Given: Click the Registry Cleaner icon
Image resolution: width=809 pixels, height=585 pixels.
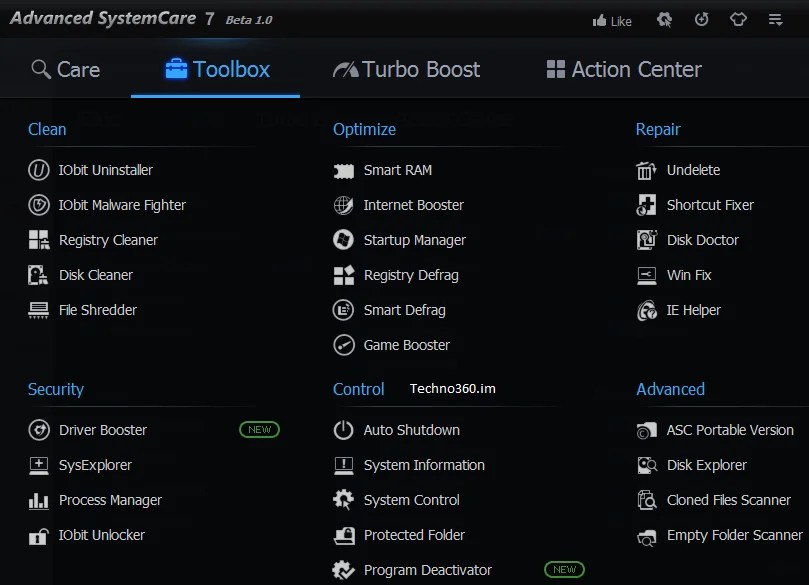Looking at the screenshot, I should point(39,240).
